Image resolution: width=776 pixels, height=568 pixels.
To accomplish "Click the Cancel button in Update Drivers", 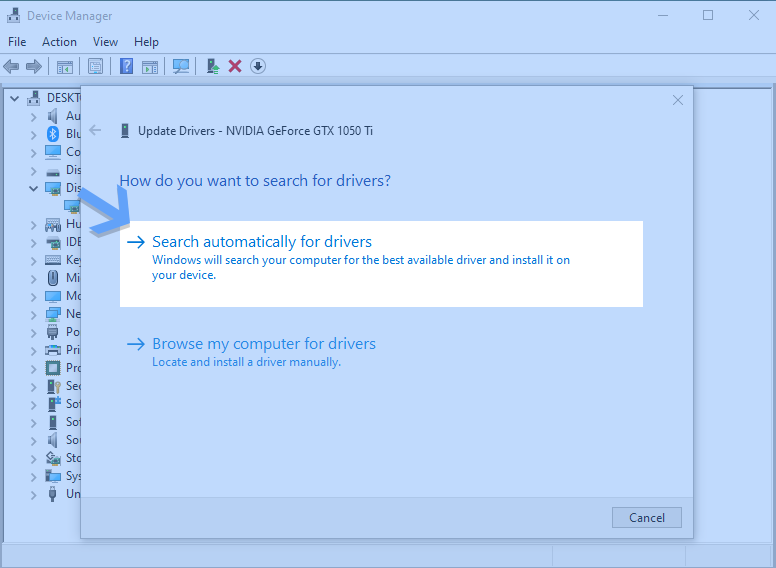I will click(646, 518).
